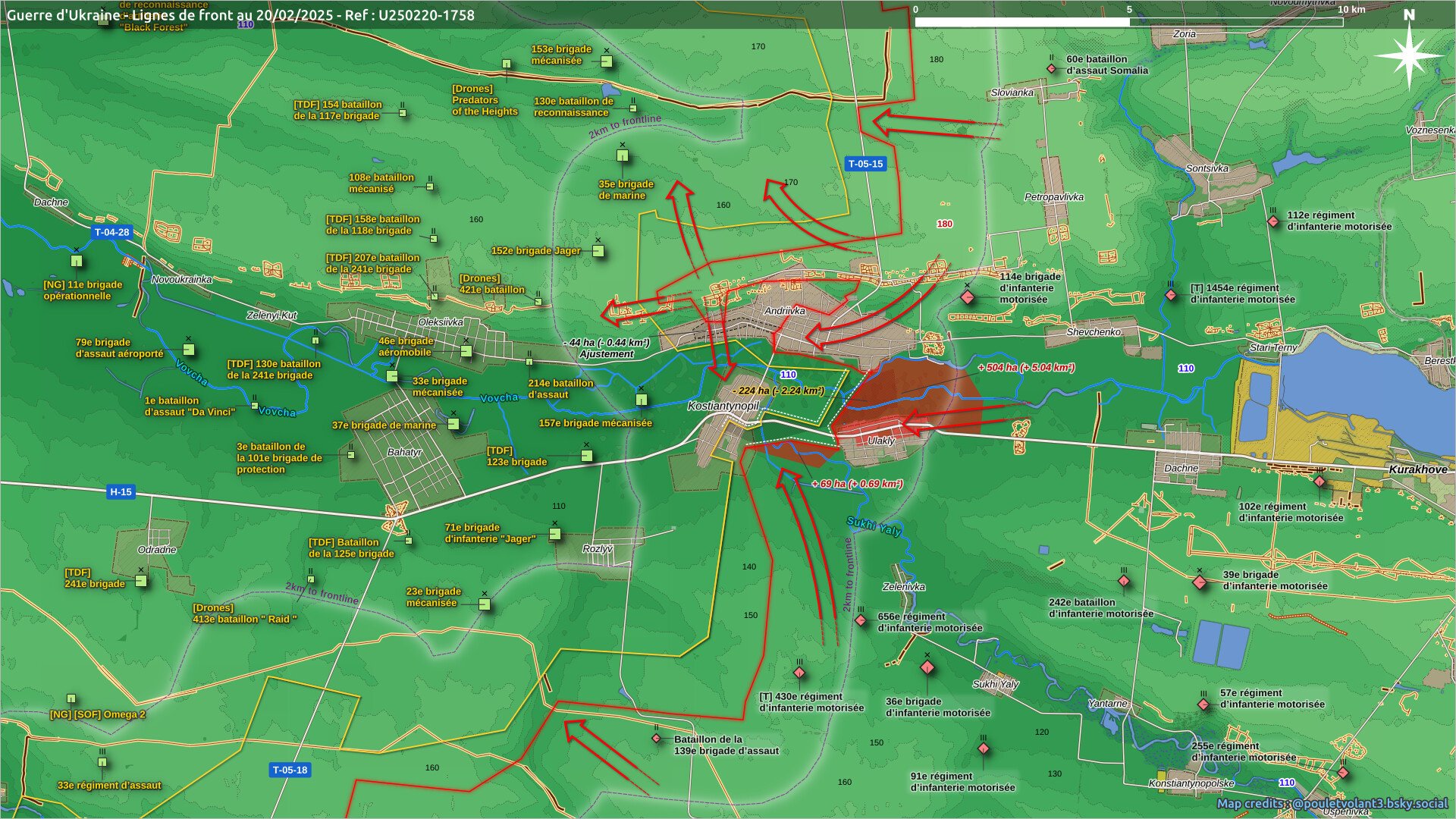Screen dimensions: 1456x819
Task: Select the 102e régiment d'infanterie motorisée diamond
Action: coord(1319,482)
